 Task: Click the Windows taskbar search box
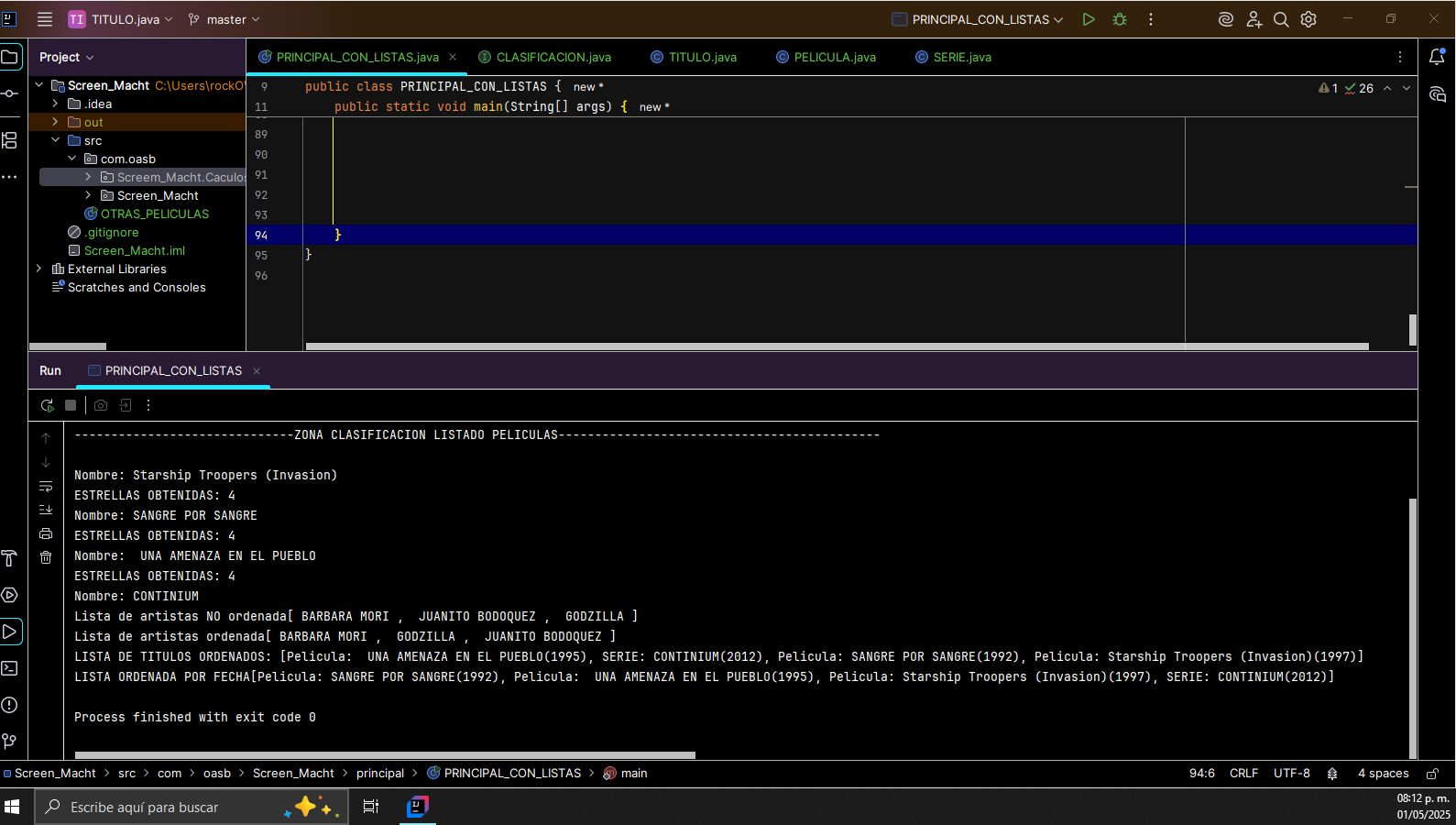point(192,807)
